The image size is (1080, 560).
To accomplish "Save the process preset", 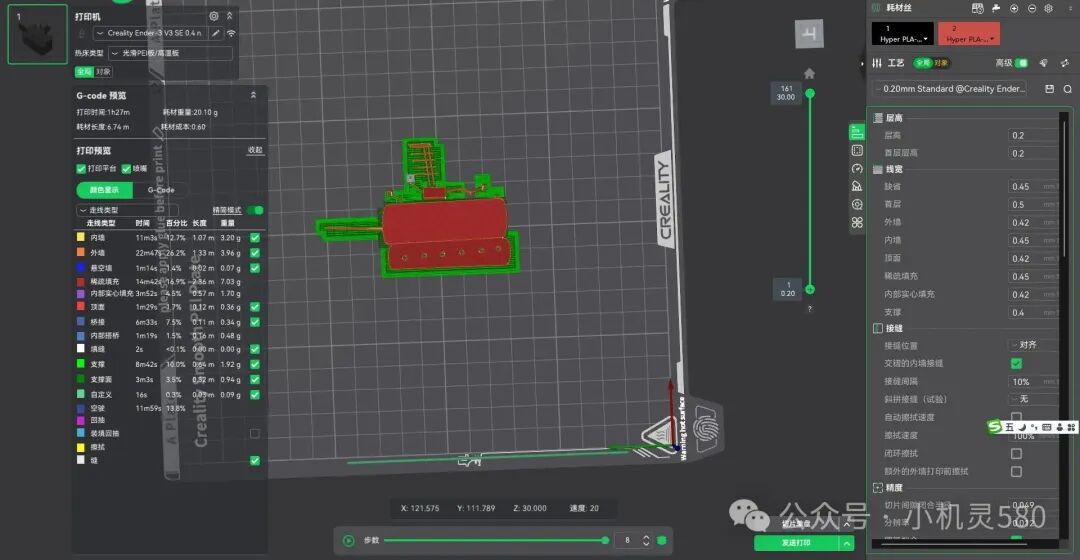I will coord(1050,89).
